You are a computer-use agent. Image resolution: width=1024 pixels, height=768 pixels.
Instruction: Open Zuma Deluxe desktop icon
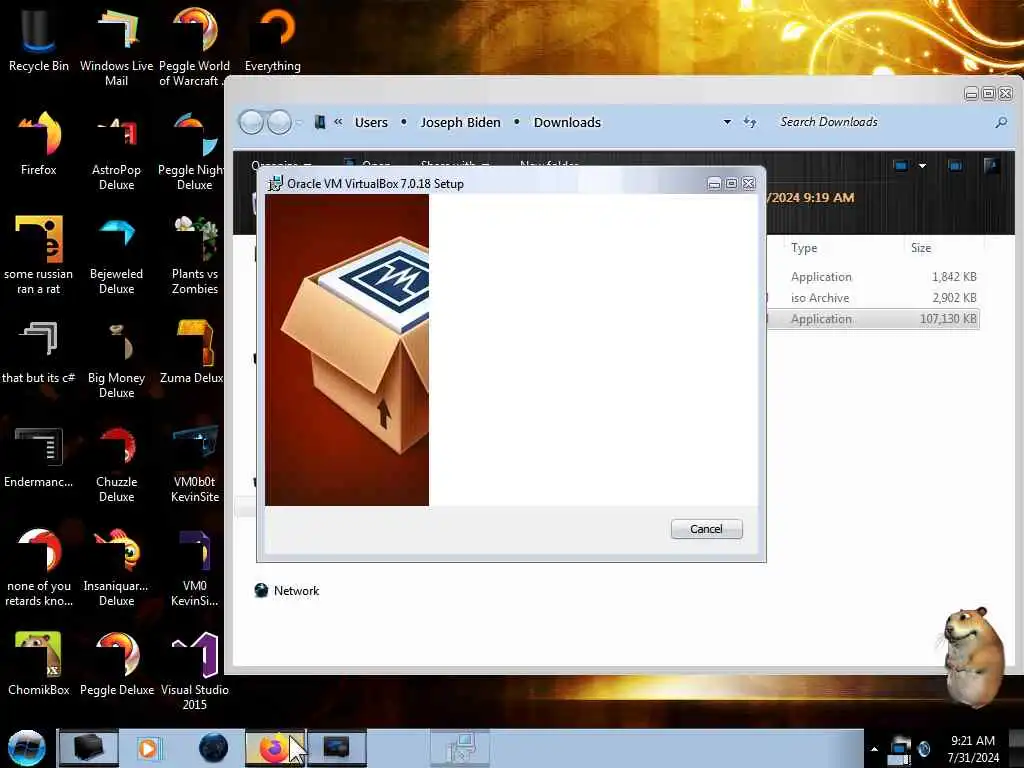tap(192, 353)
